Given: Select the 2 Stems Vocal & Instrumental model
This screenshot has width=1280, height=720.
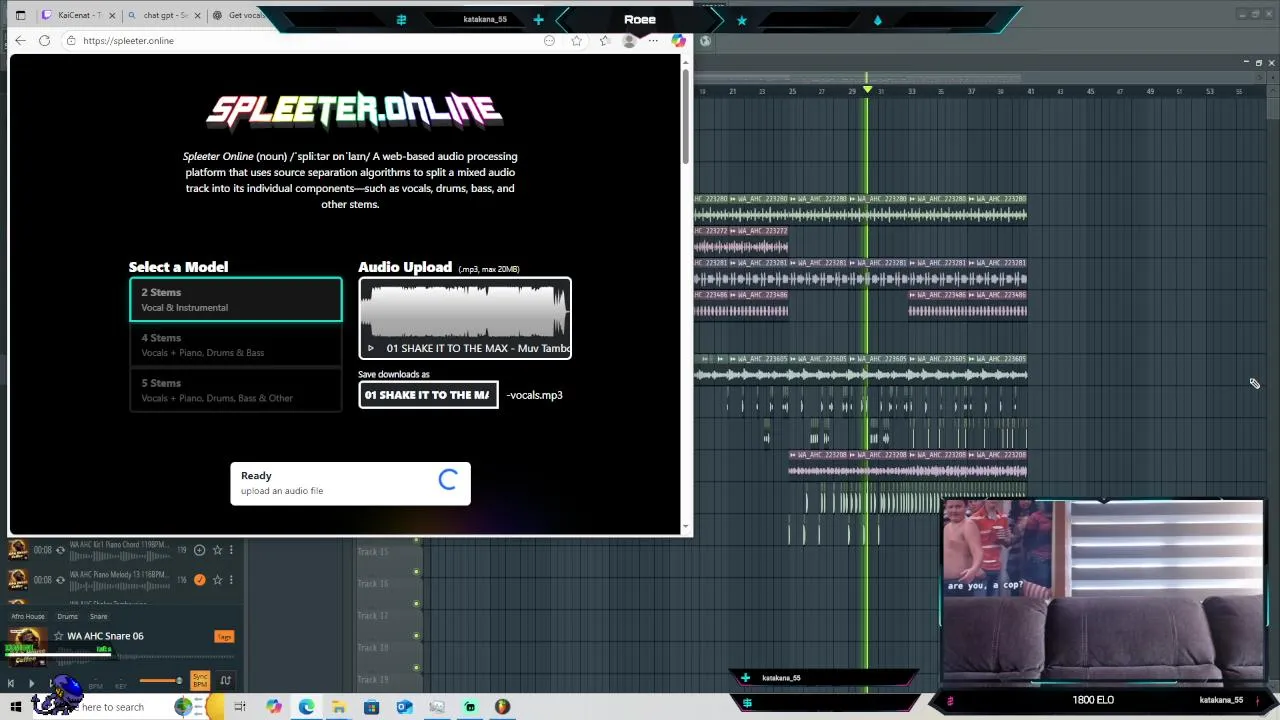Looking at the screenshot, I should point(235,299).
